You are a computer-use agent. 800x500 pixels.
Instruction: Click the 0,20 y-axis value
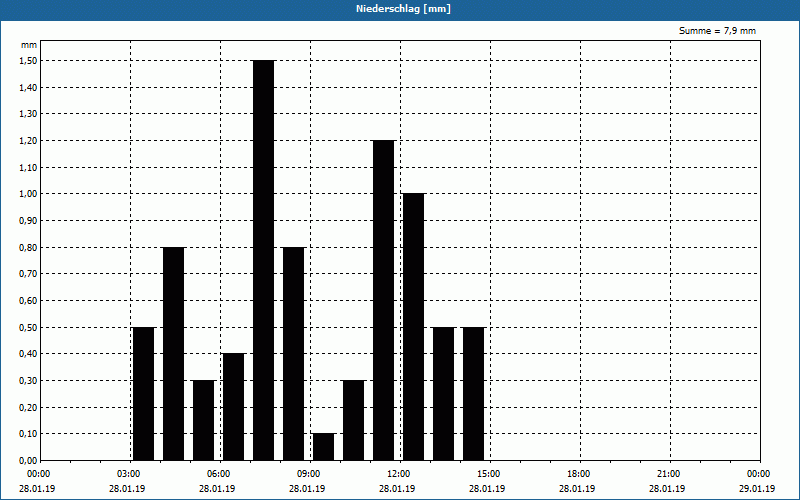pos(28,407)
